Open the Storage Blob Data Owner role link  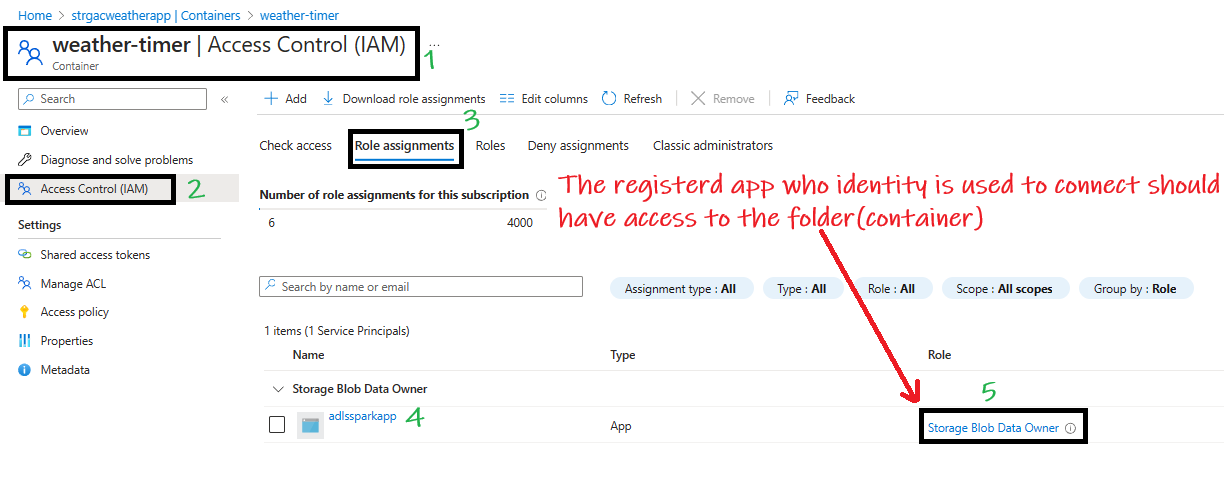coord(993,428)
